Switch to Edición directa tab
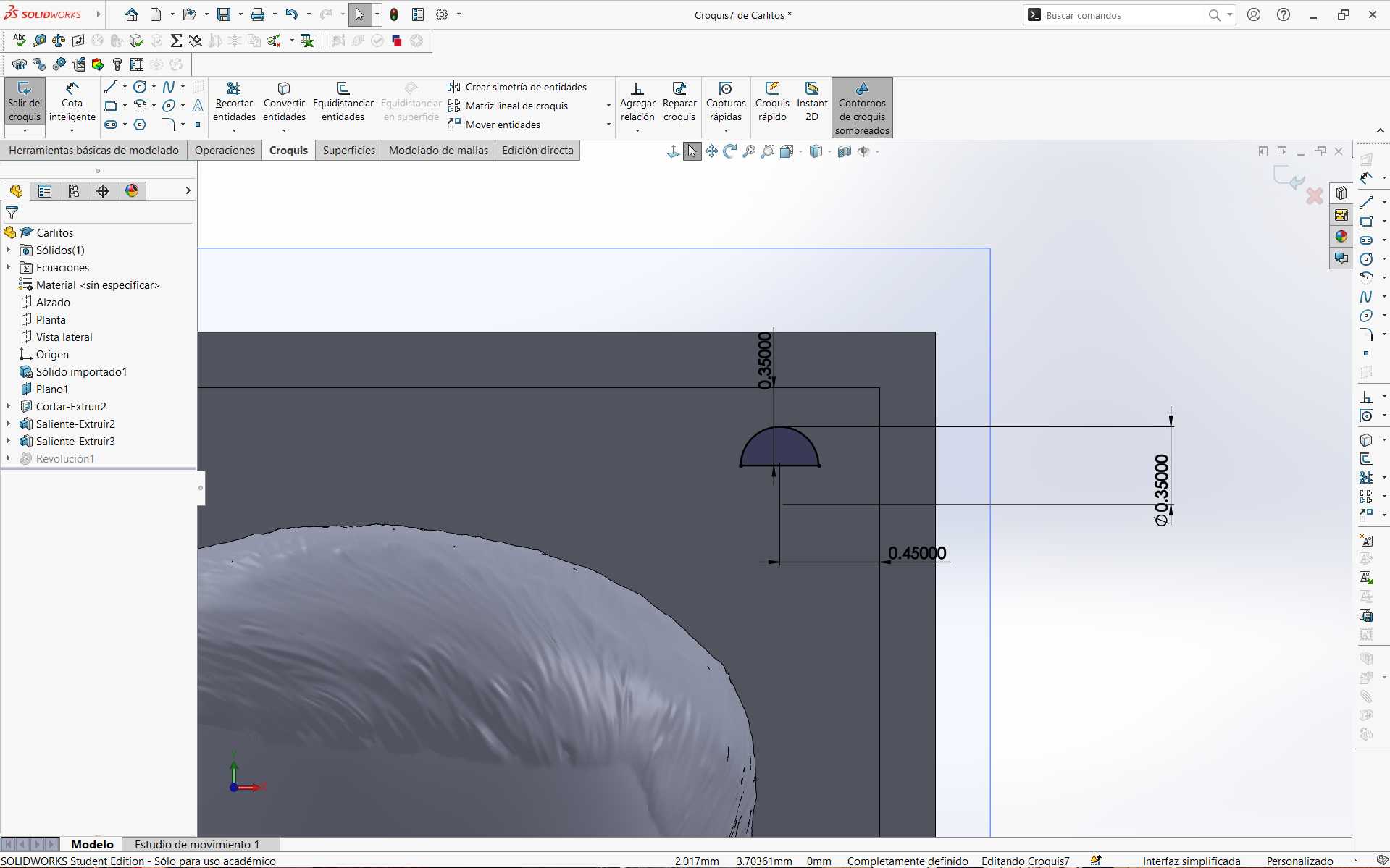1390x868 pixels. coord(537,151)
